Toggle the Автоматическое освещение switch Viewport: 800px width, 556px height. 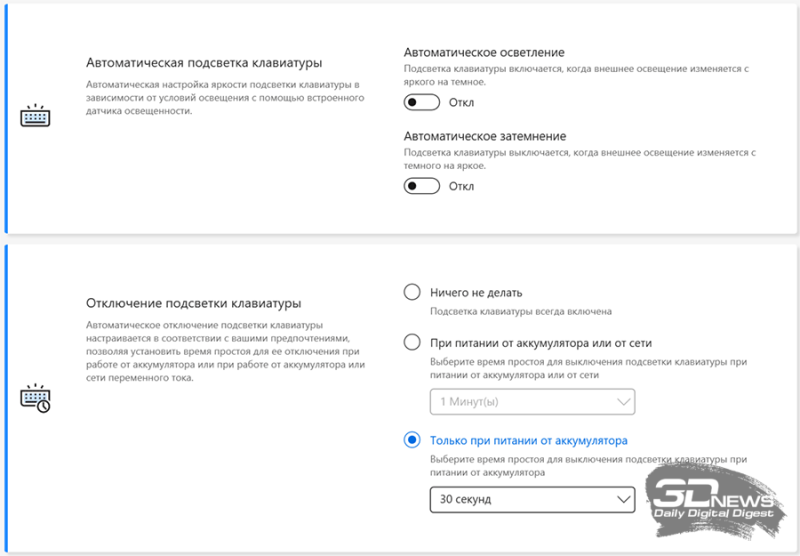tap(422, 102)
